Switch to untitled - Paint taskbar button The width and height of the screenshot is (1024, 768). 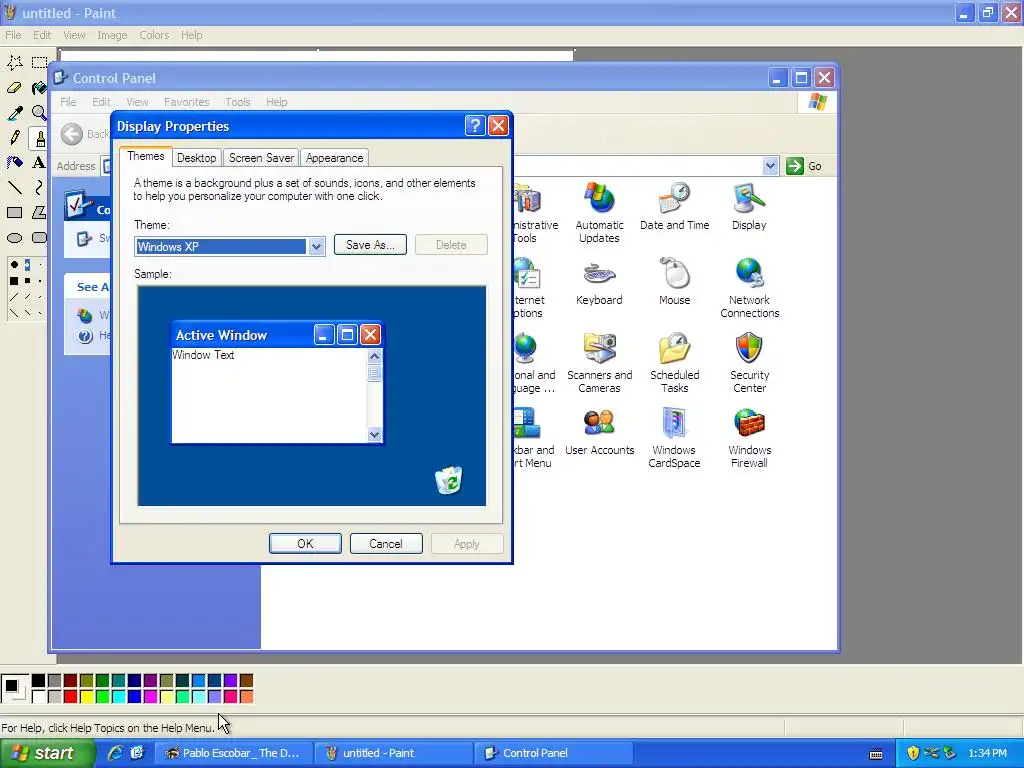pos(393,753)
